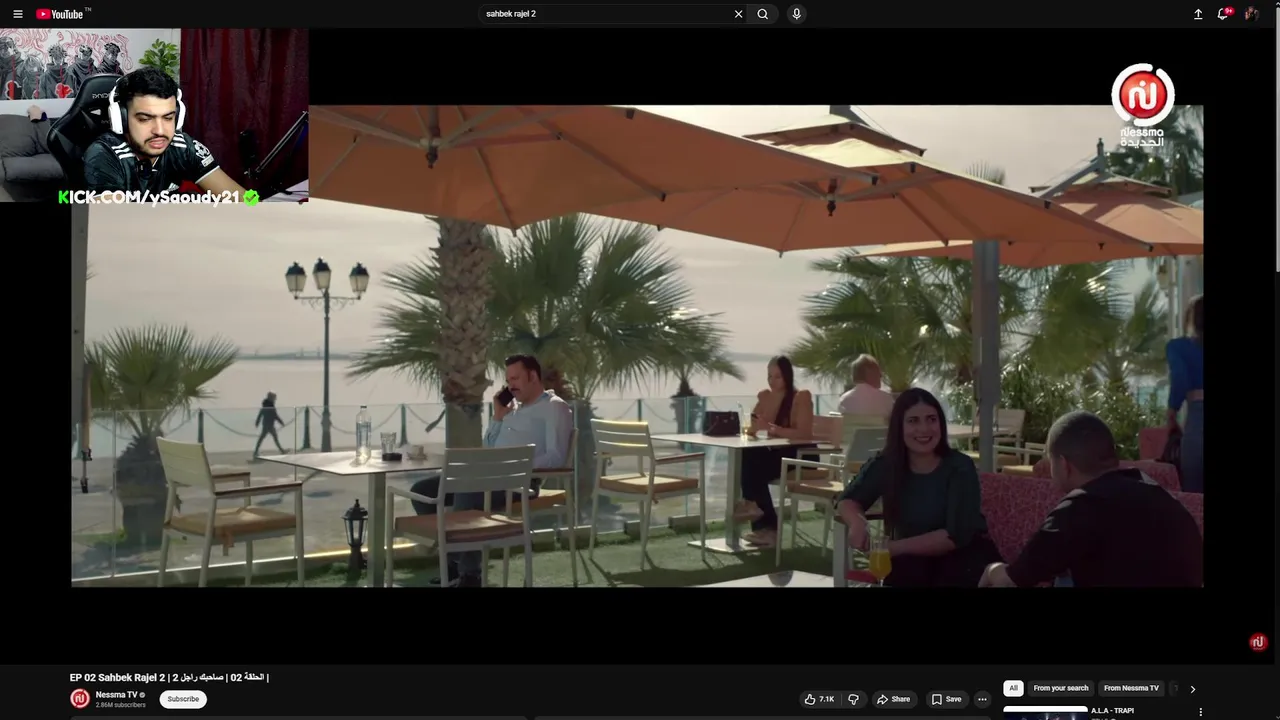Open the account avatar menu
Screen dimensions: 1280x720
click(1251, 14)
